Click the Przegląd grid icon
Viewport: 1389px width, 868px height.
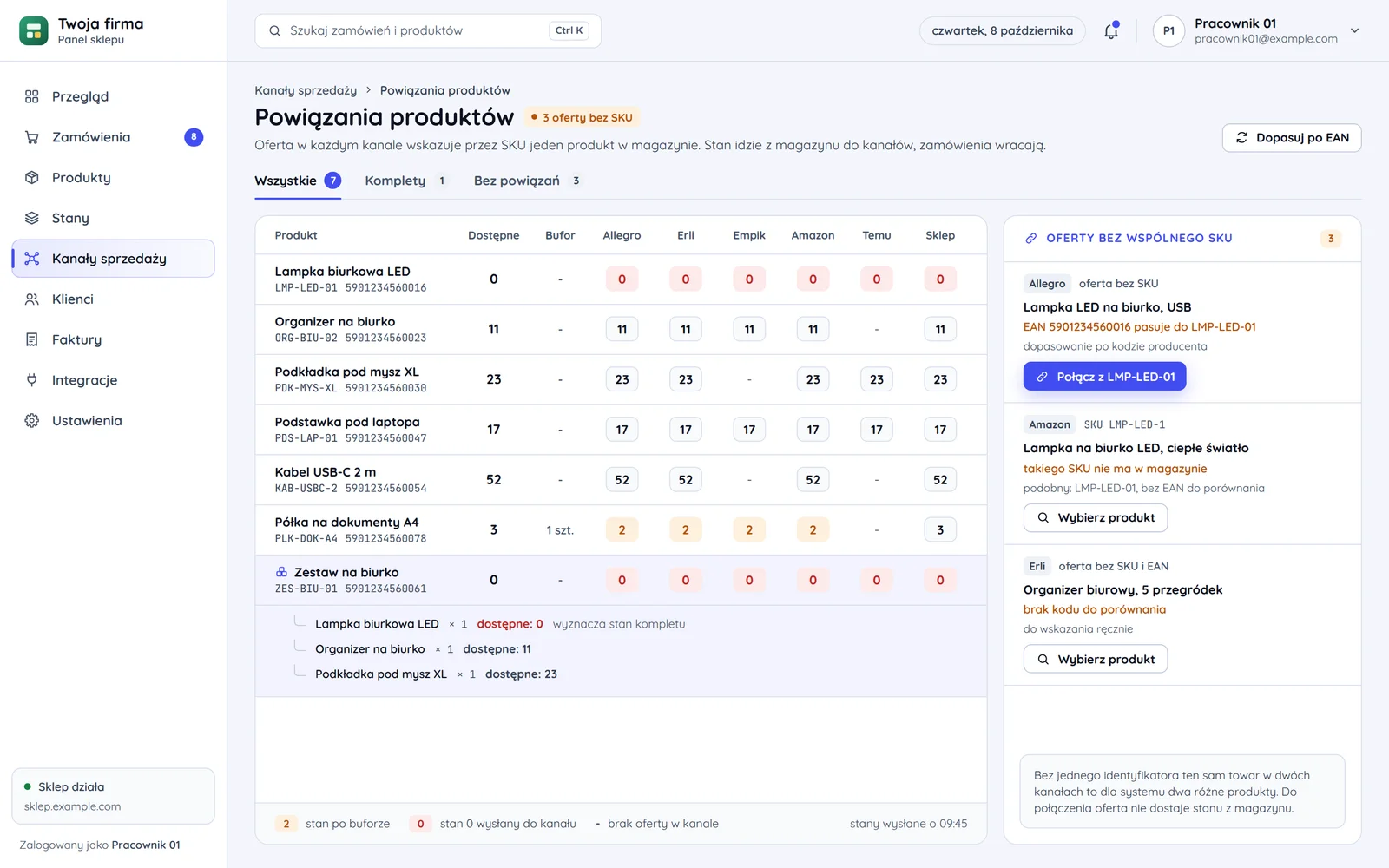click(x=32, y=96)
